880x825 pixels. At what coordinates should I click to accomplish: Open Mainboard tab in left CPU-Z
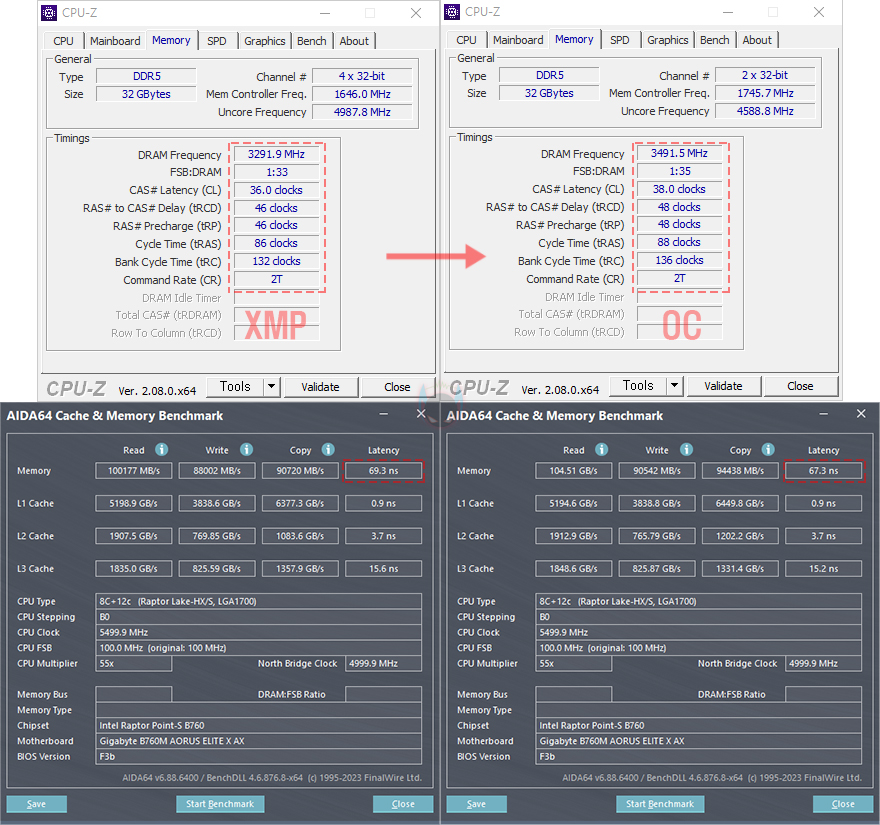coord(115,41)
